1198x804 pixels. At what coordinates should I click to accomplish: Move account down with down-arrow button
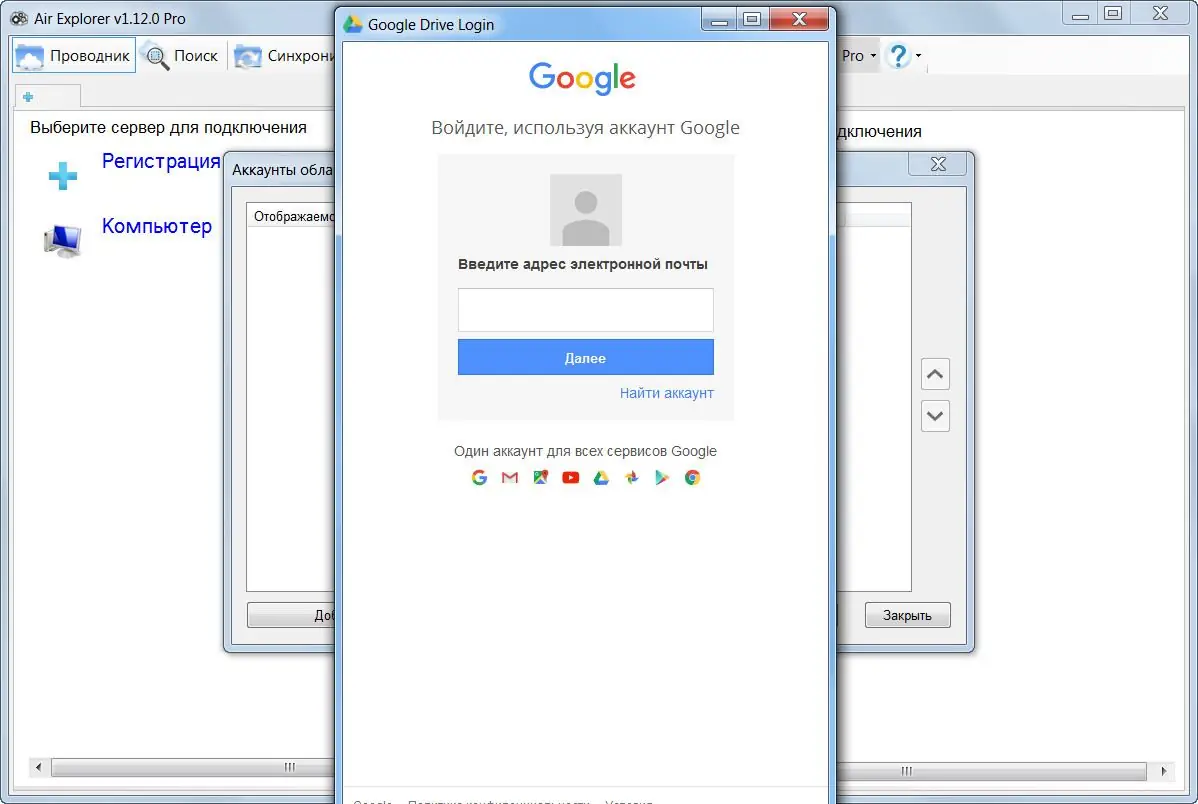coord(935,417)
